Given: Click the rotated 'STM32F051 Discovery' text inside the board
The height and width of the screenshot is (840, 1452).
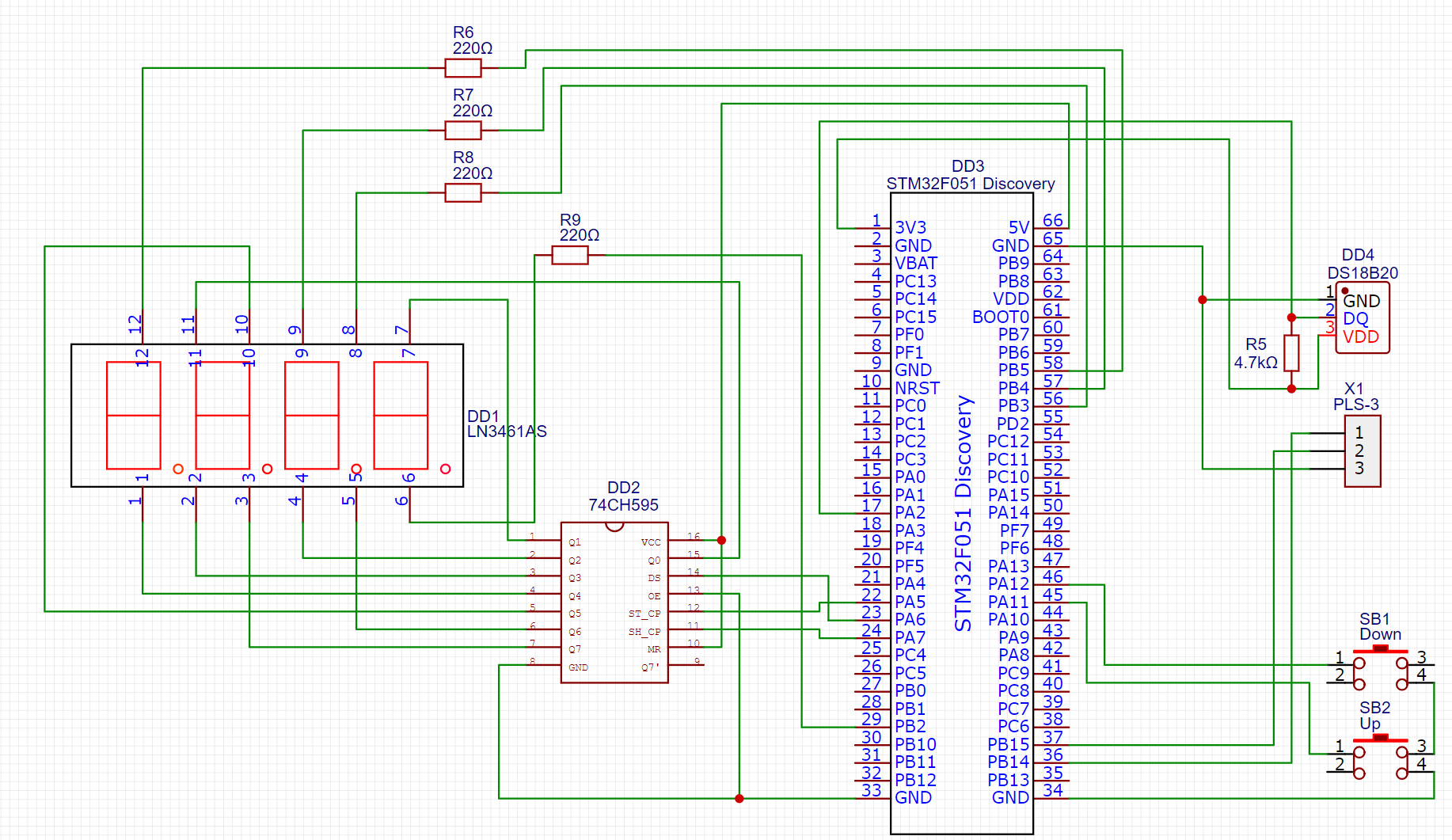Looking at the screenshot, I should pyautogui.click(x=963, y=513).
